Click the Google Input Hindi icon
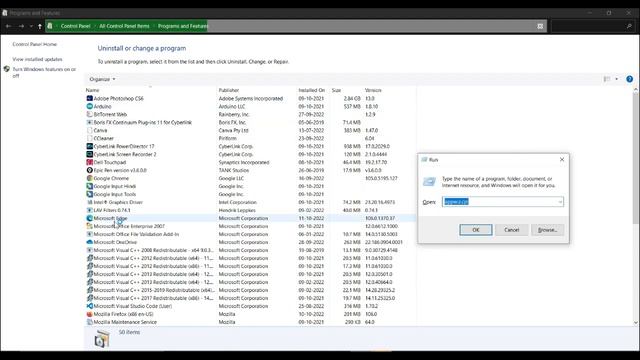 [89, 186]
